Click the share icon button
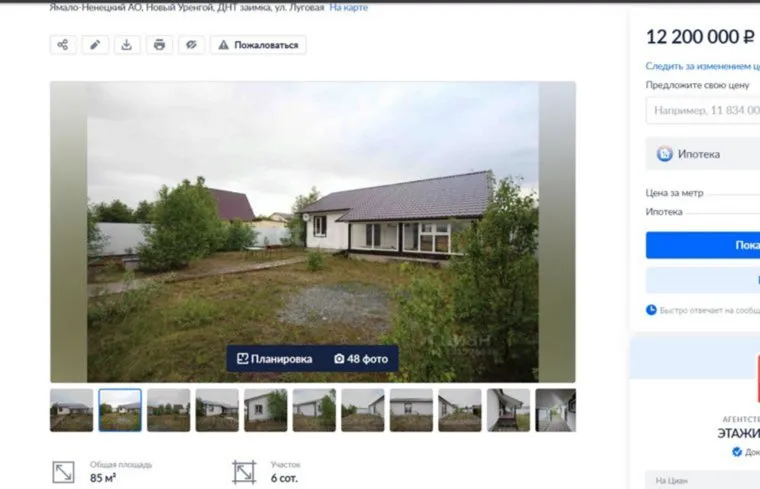760x489 pixels. [x=63, y=45]
